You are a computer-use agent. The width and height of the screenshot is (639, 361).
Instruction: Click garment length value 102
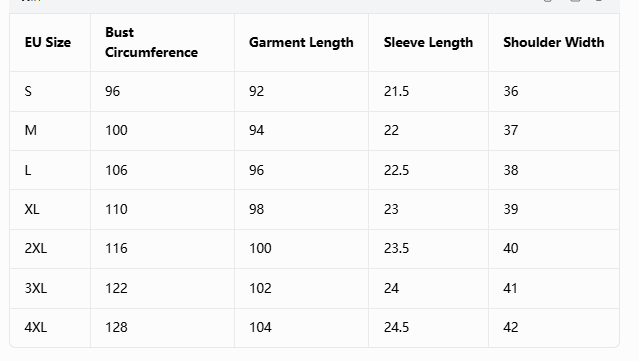coord(260,288)
